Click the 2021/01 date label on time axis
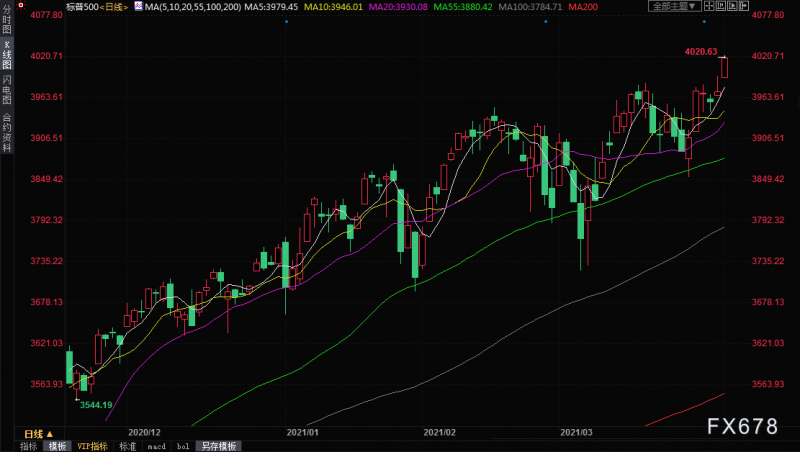800x452 pixels. 303,432
